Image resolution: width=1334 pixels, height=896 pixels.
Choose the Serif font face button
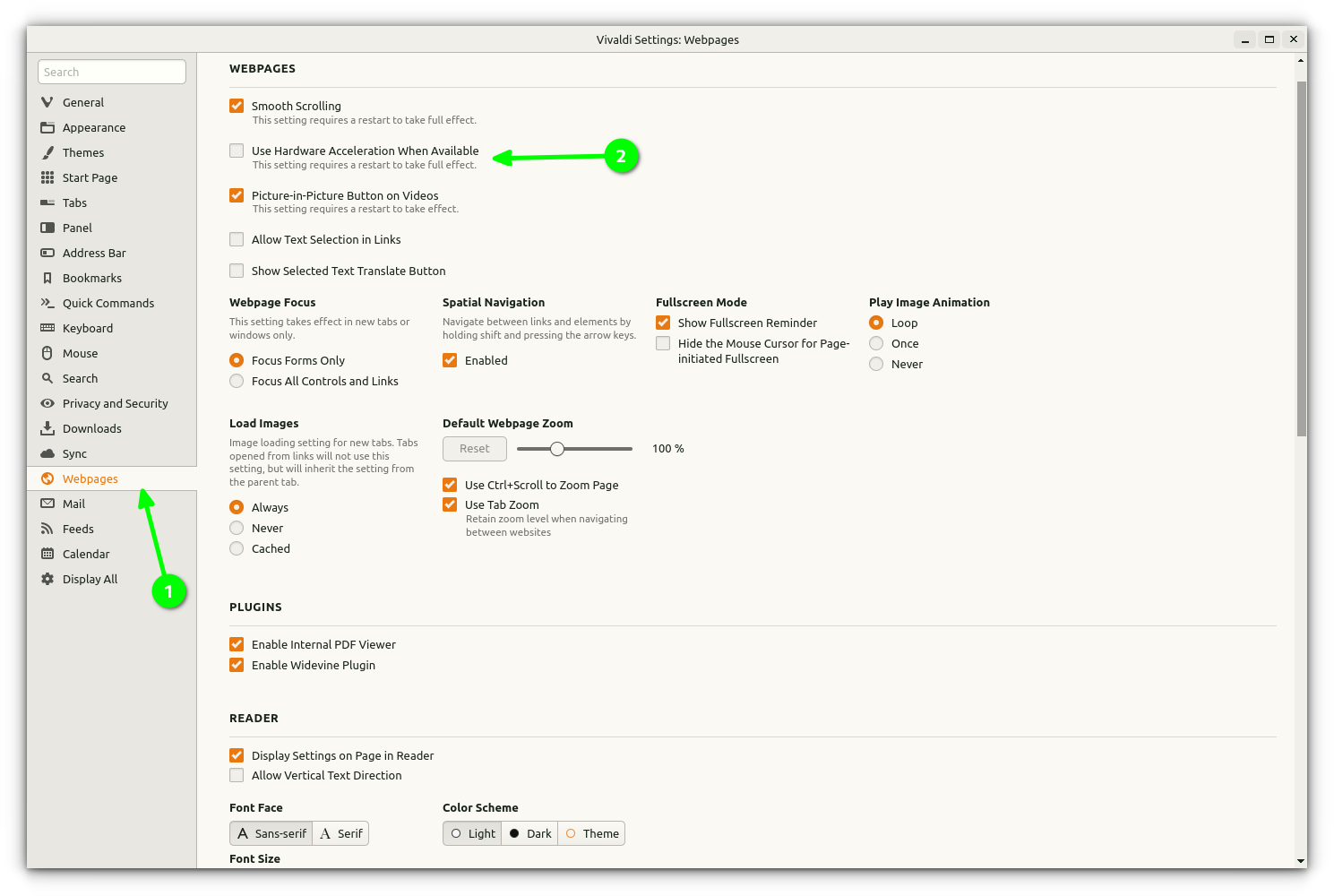pos(341,833)
